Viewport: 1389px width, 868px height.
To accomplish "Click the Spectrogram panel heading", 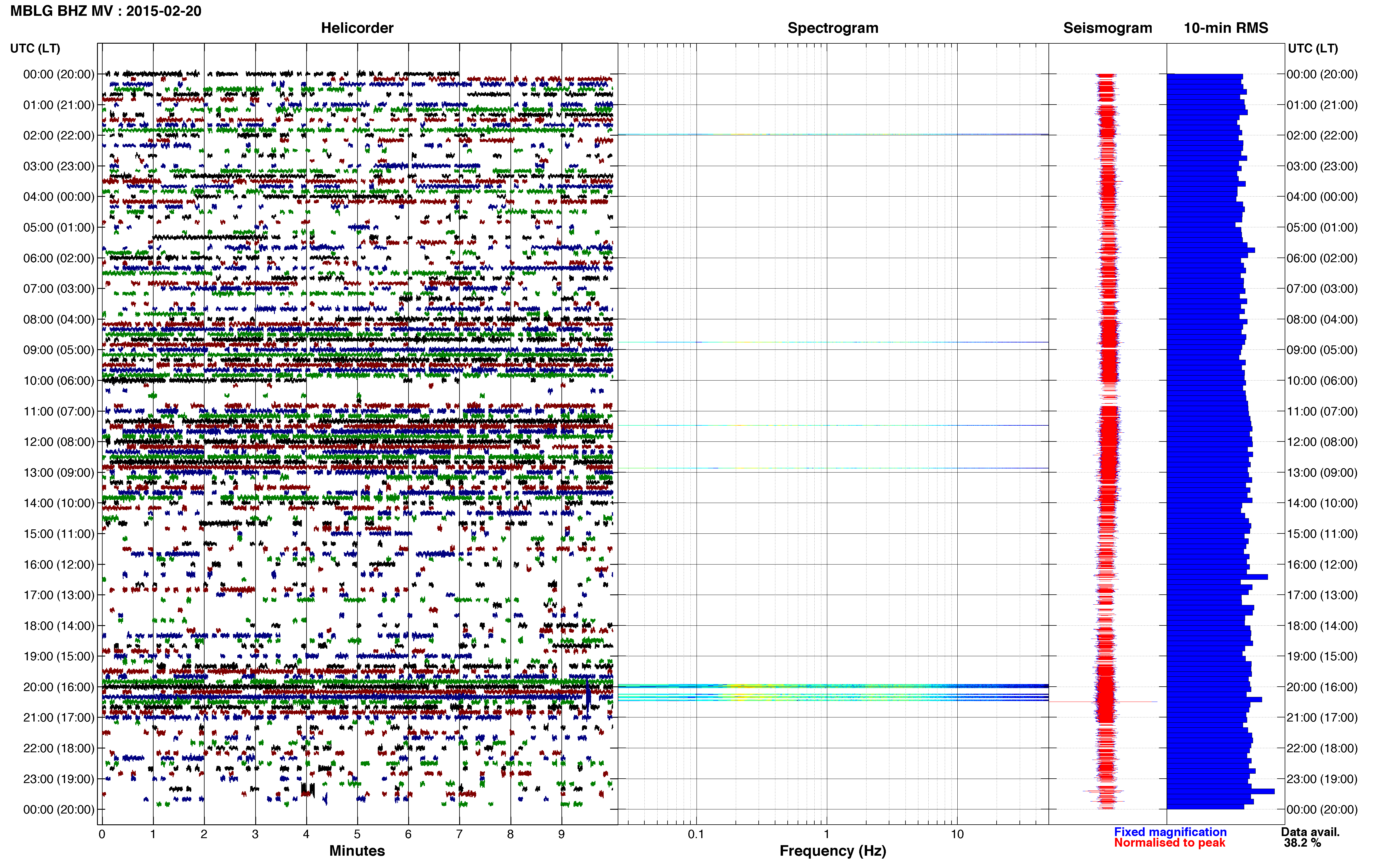I will coord(833,28).
